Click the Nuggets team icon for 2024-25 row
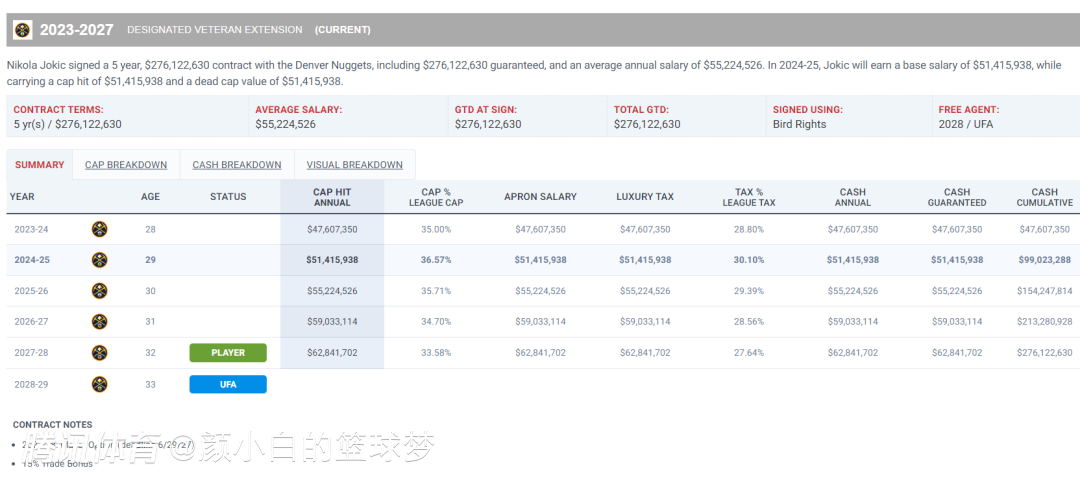 (x=100, y=260)
